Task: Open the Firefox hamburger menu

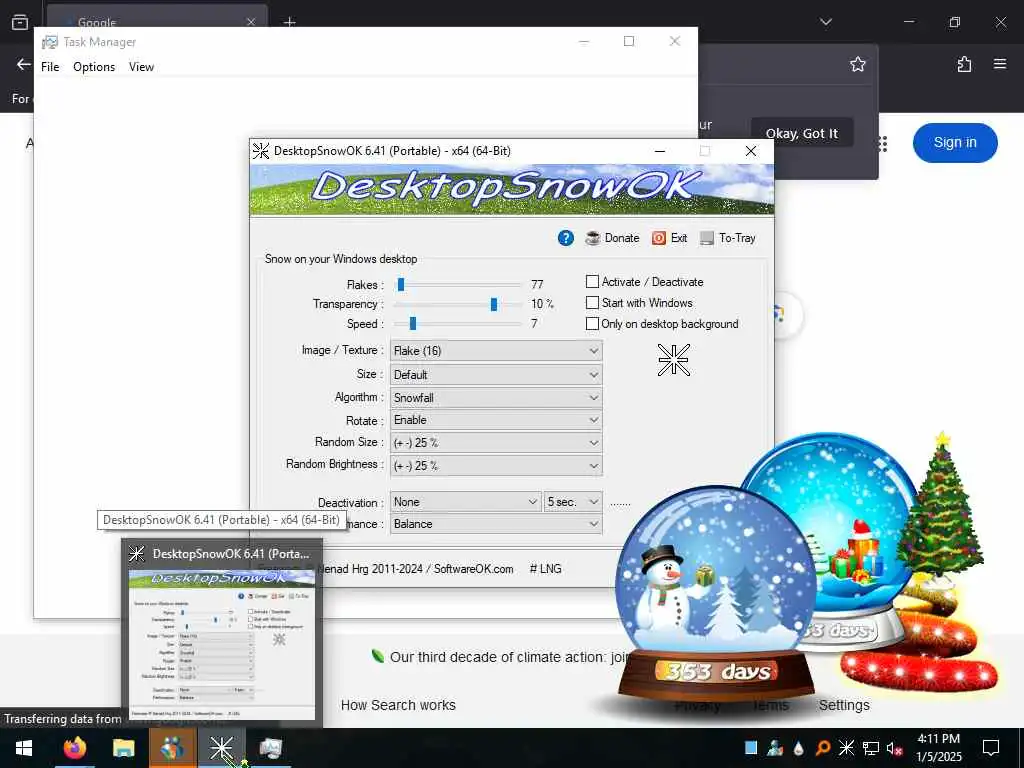Action: (x=1000, y=64)
